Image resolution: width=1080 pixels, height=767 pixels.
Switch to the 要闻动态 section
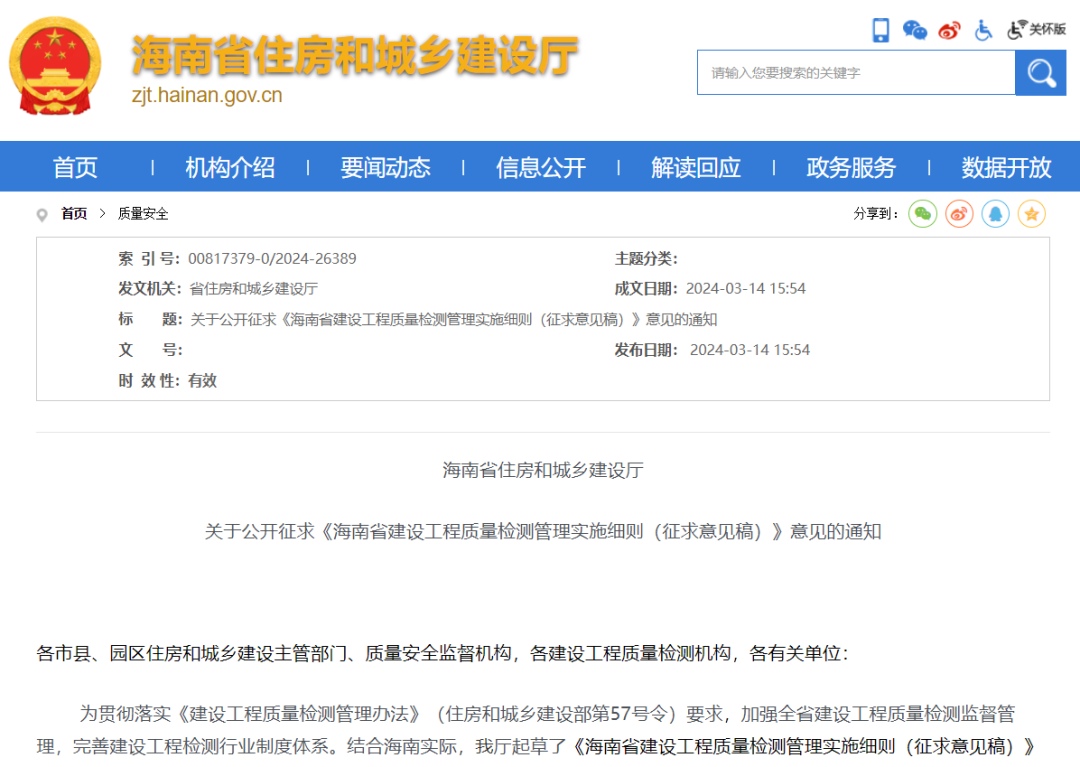(x=386, y=167)
